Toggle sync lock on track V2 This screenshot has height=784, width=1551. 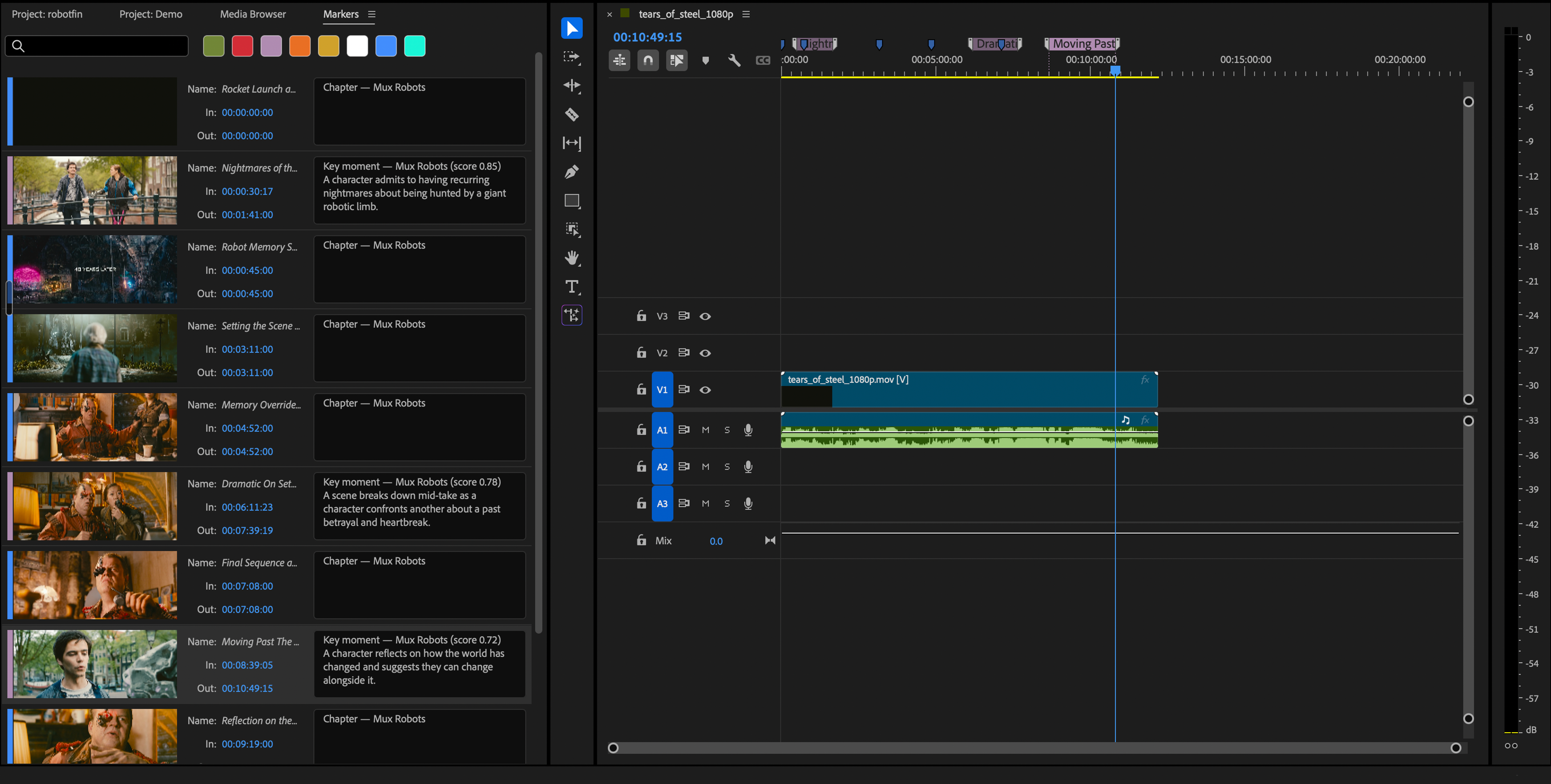[x=683, y=352]
